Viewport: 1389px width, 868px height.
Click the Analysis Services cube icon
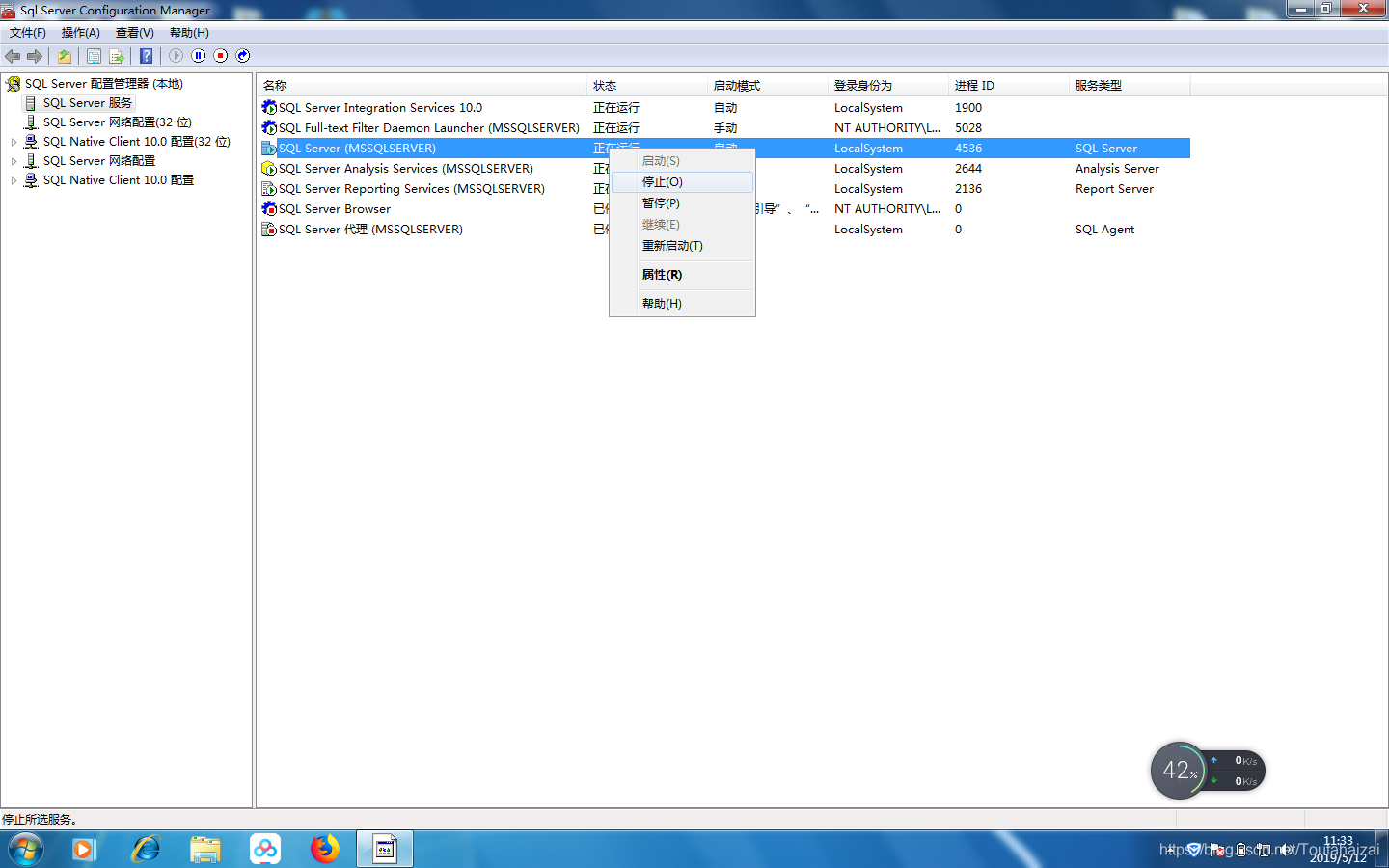pos(269,169)
